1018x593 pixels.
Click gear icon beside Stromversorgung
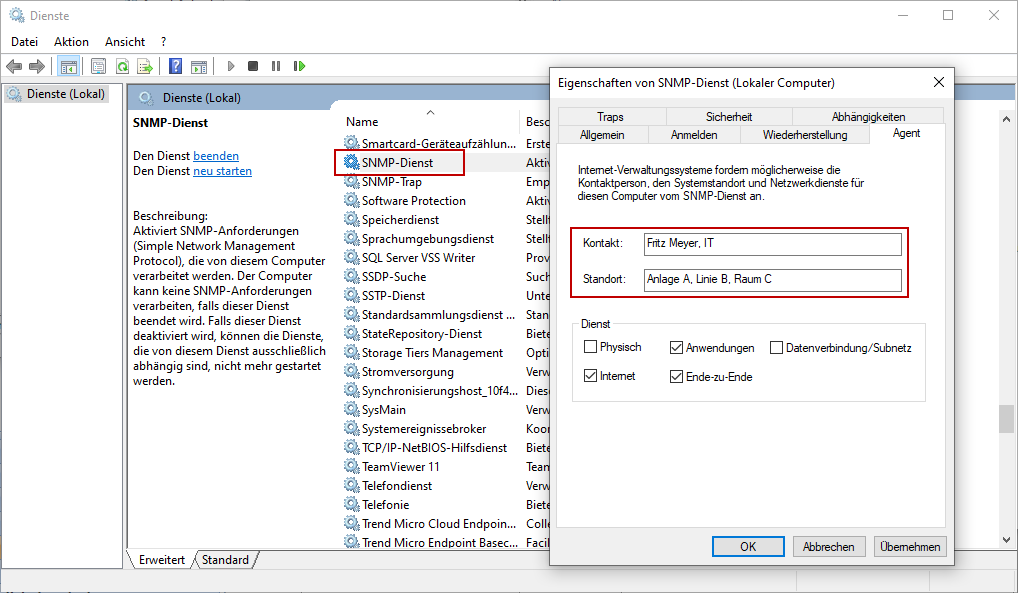[351, 372]
